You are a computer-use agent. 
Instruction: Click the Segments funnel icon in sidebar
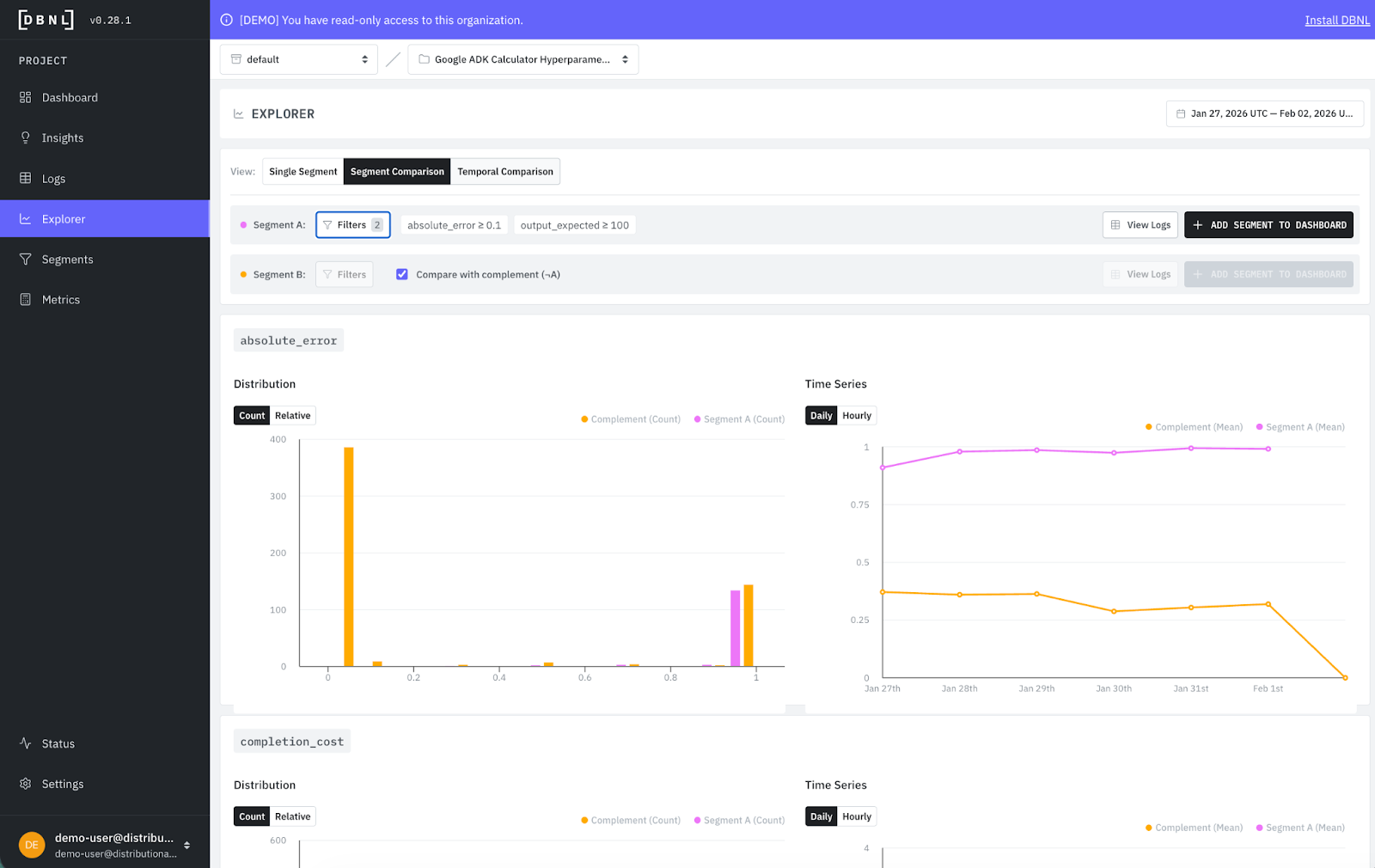point(26,260)
